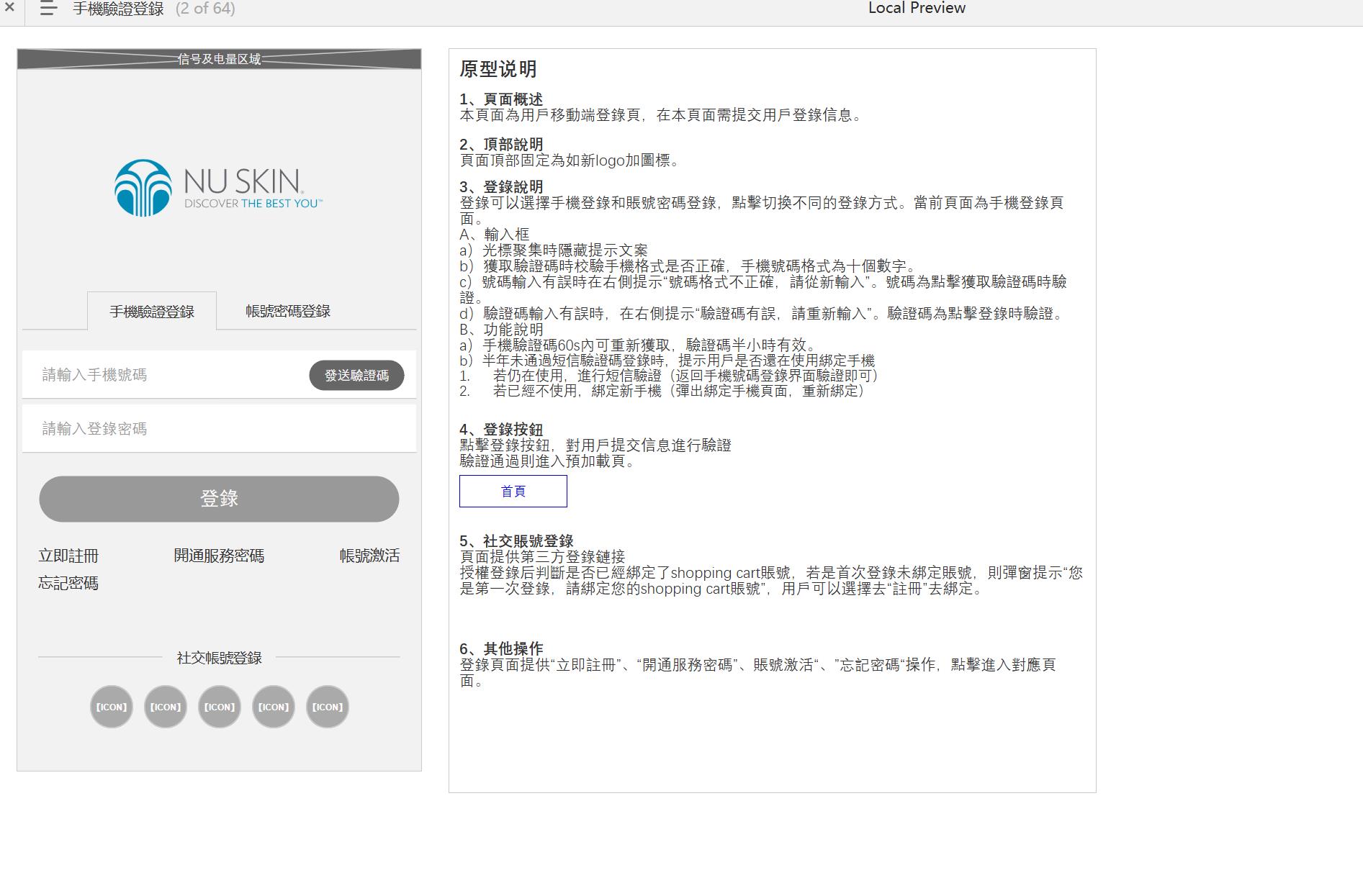Viewport: 1363px width, 896px height.
Task: Switch to 手機驗證登錄 tab
Action: [152, 311]
